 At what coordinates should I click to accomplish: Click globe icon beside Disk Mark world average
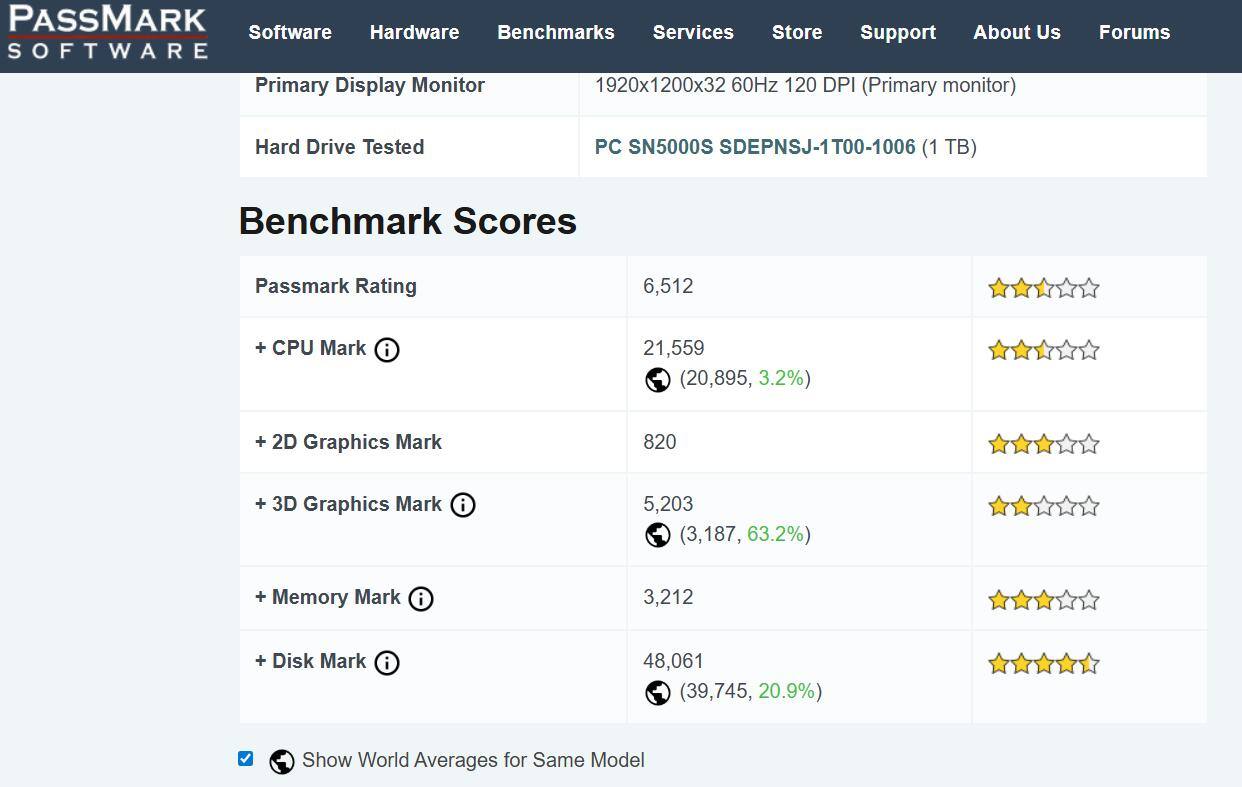[x=657, y=692]
